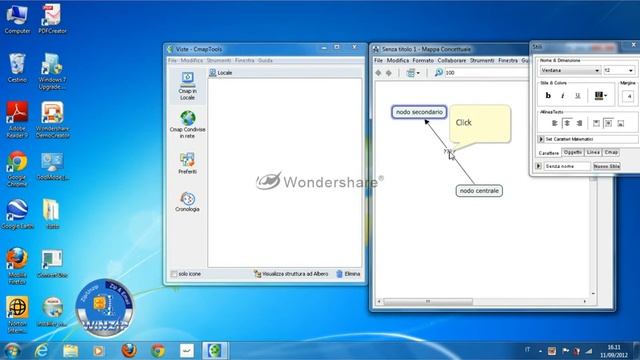Click the CmapTools taskbar button
The height and width of the screenshot is (360, 640).
coord(214,351)
